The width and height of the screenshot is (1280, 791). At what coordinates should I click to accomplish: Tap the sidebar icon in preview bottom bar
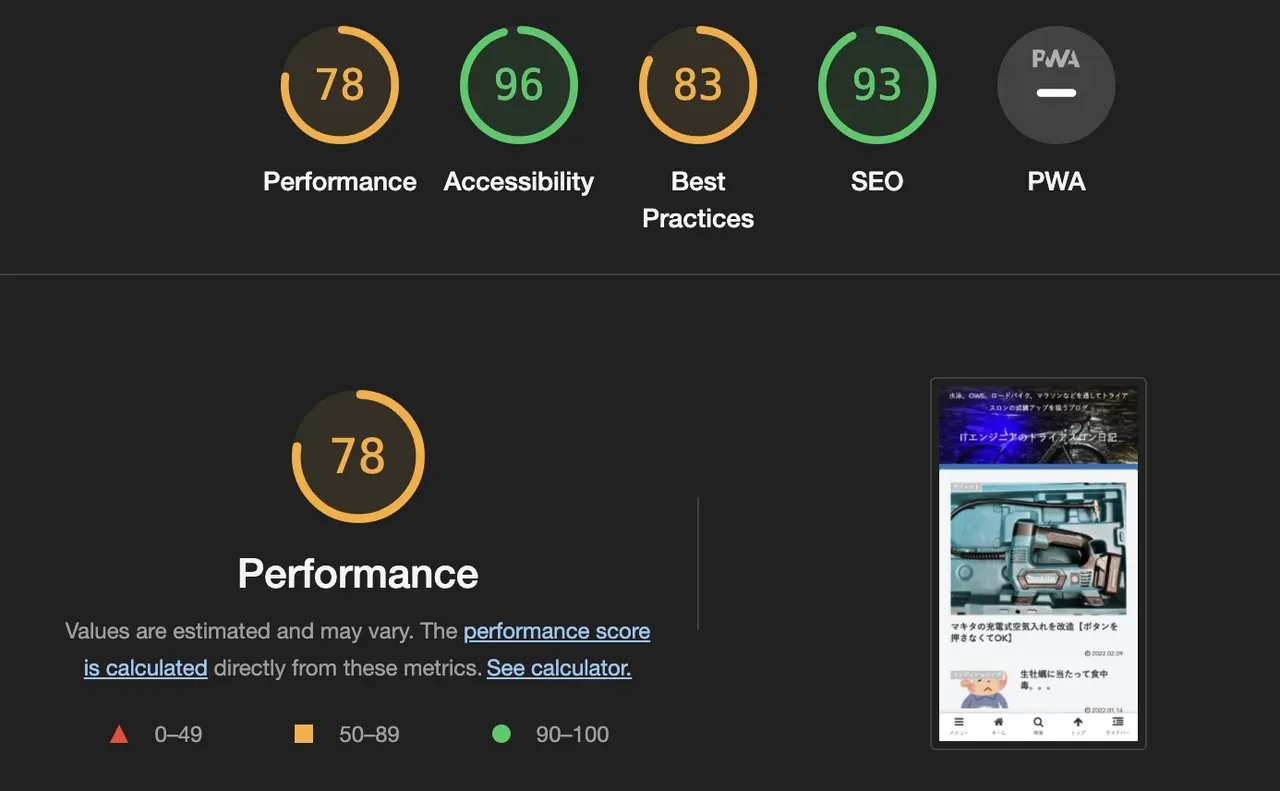tap(1117, 723)
